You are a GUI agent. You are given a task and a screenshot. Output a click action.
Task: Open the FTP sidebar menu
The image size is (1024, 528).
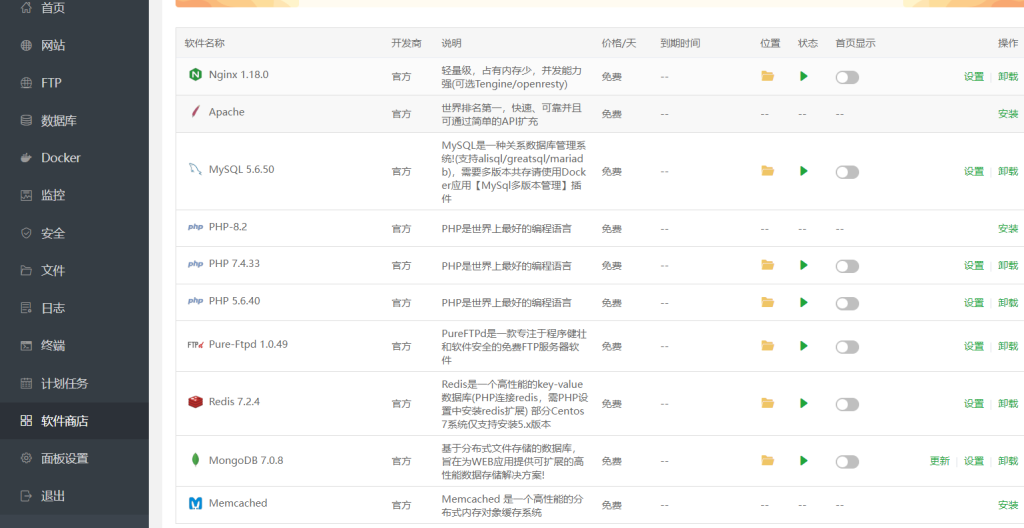coord(74,83)
